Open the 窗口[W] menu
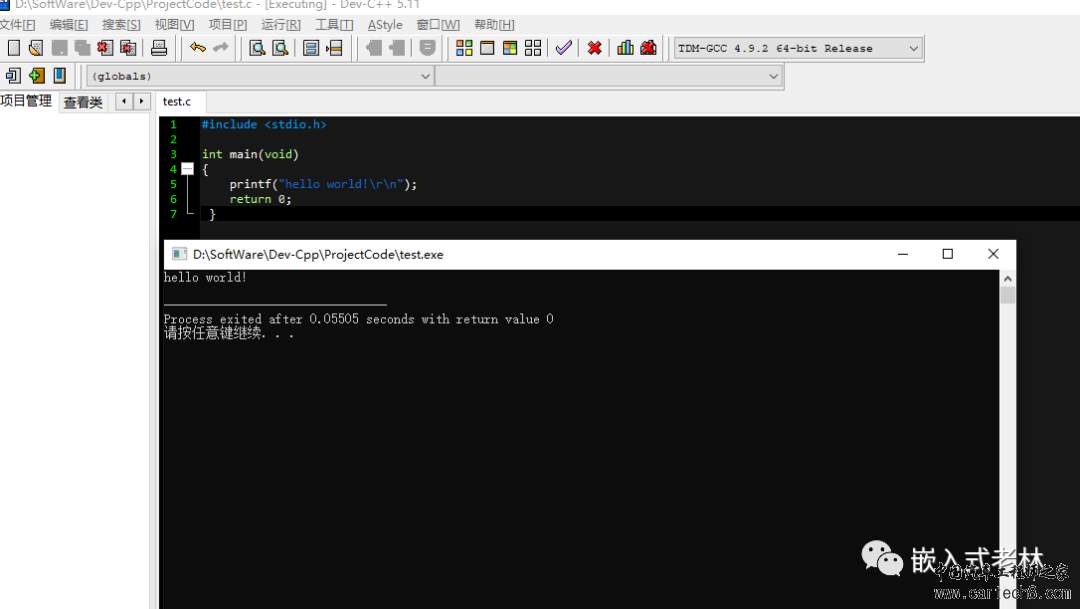The width and height of the screenshot is (1080, 609). (438, 25)
